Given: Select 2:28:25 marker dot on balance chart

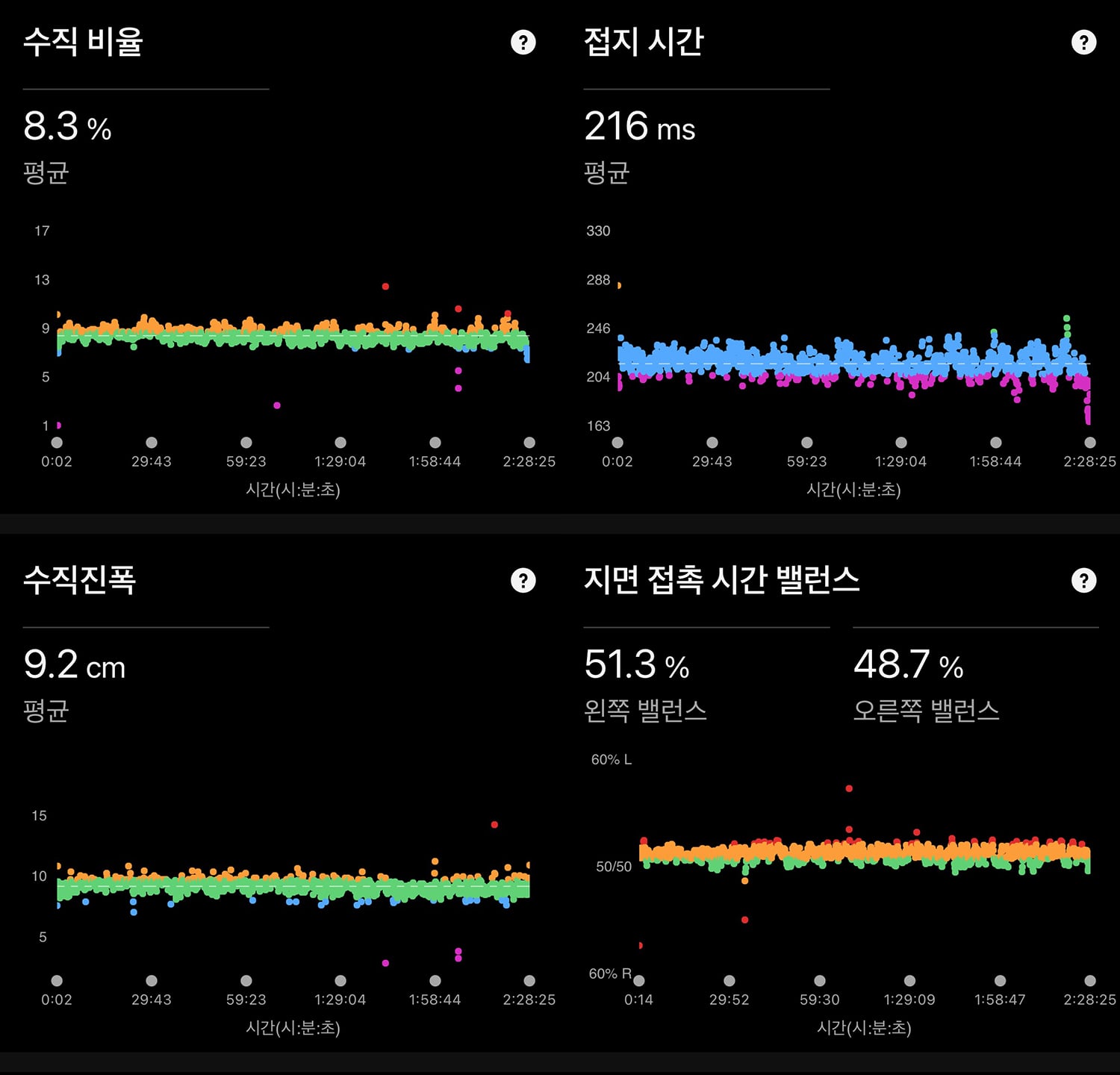Looking at the screenshot, I should 1090,981.
